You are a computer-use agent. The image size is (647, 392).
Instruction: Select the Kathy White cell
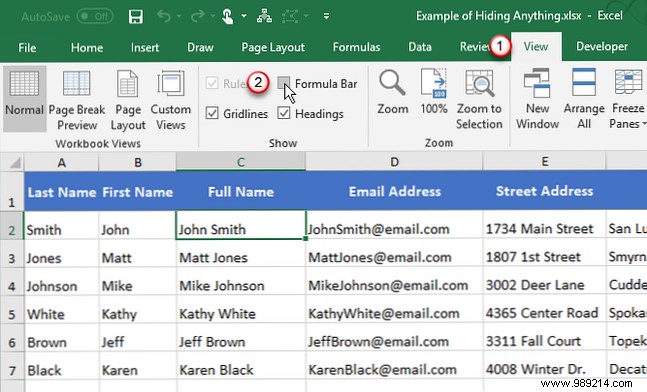(241, 310)
